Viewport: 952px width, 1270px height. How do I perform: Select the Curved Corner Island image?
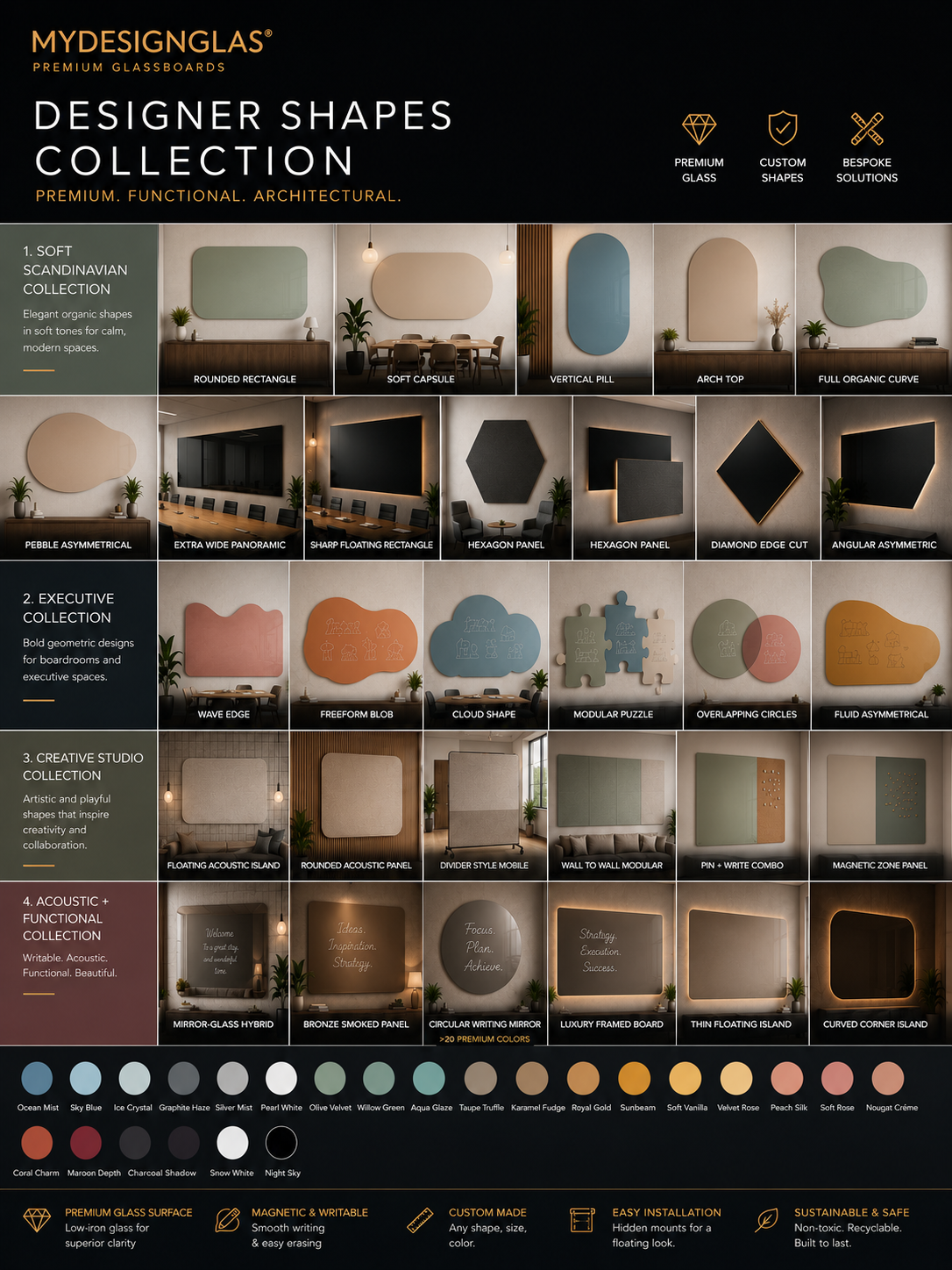880,963
